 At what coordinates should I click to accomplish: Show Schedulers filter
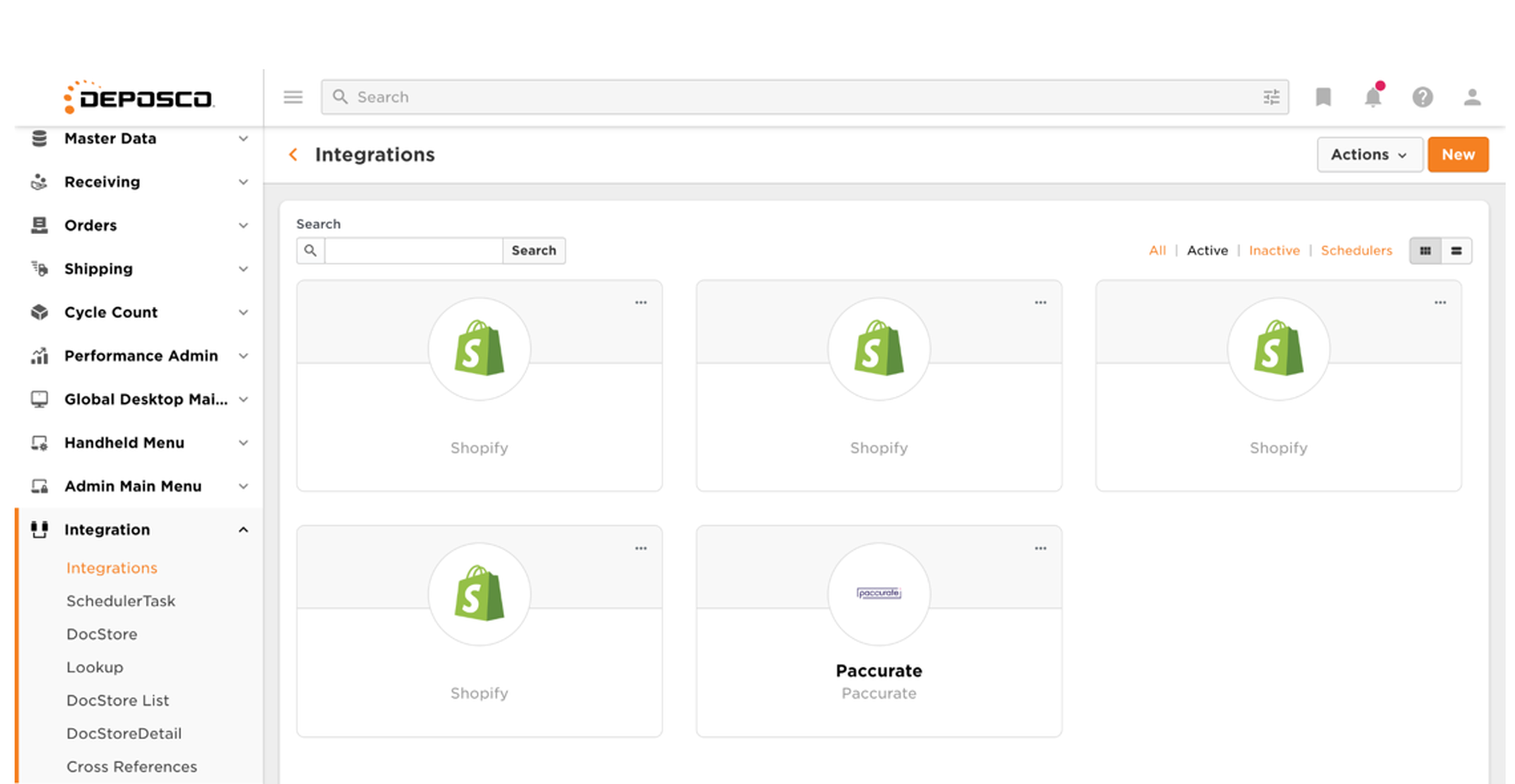[1356, 251]
